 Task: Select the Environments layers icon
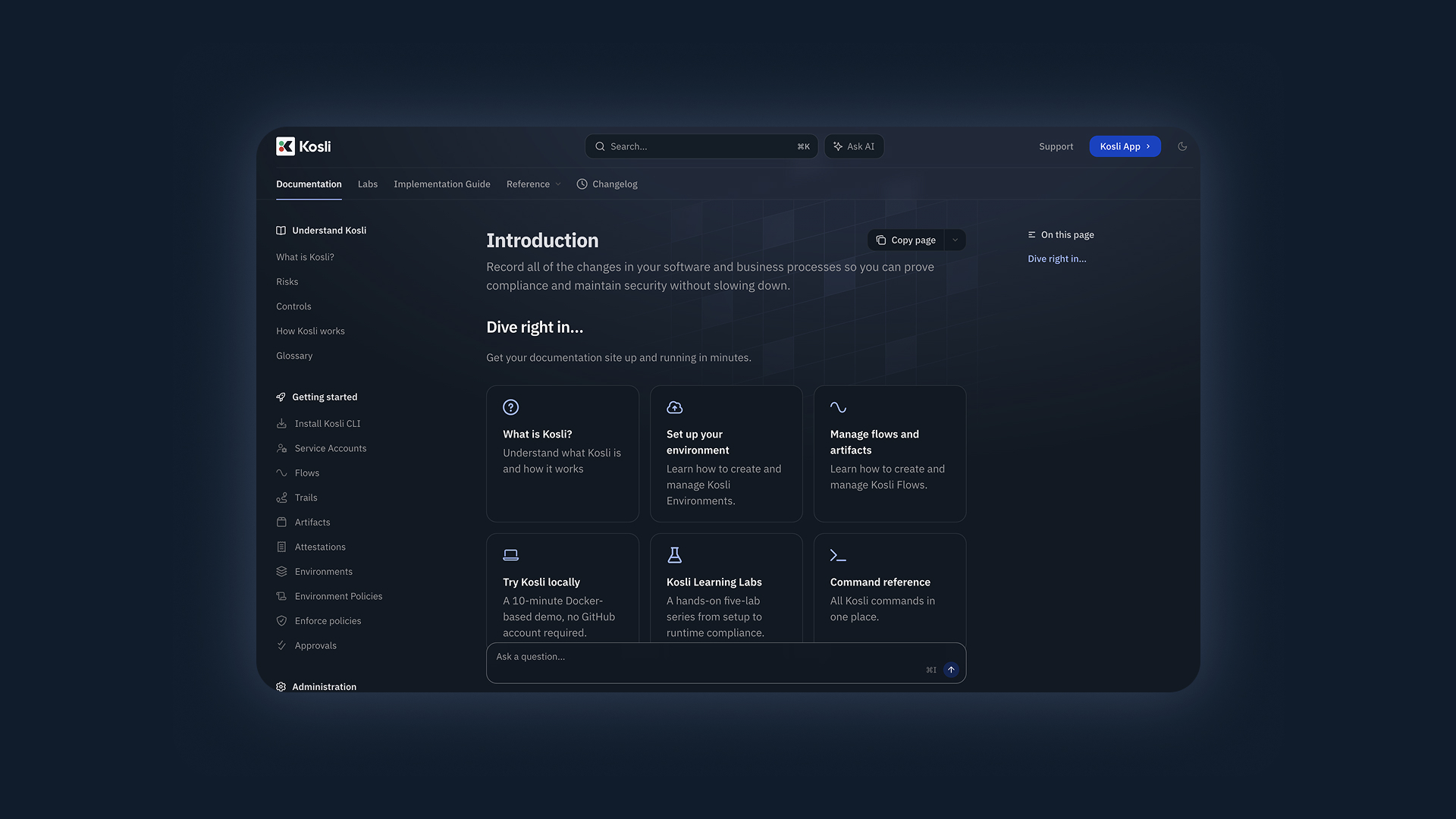tap(281, 571)
